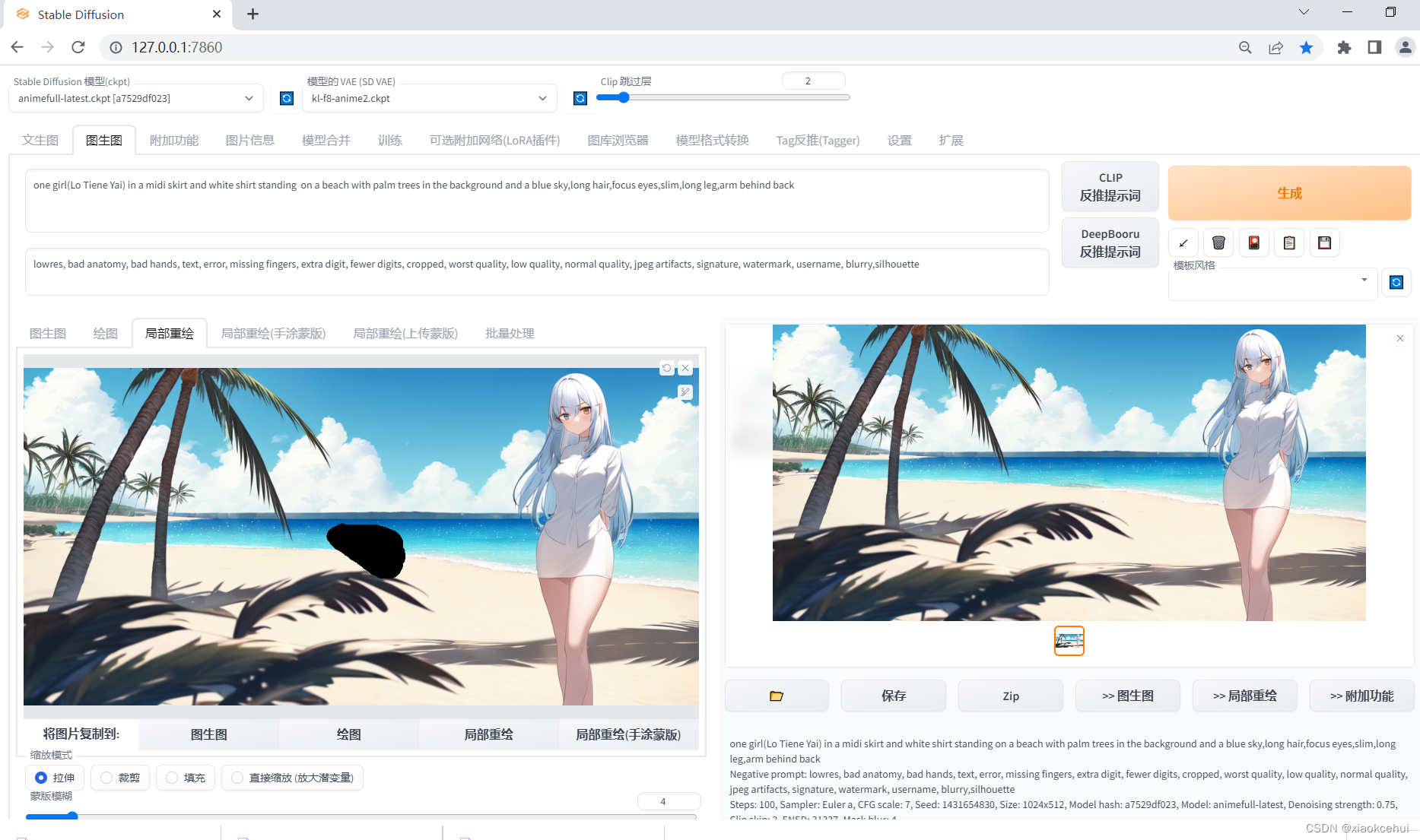Click the Zip button
The width and height of the screenshot is (1420, 840).
[x=1011, y=696]
